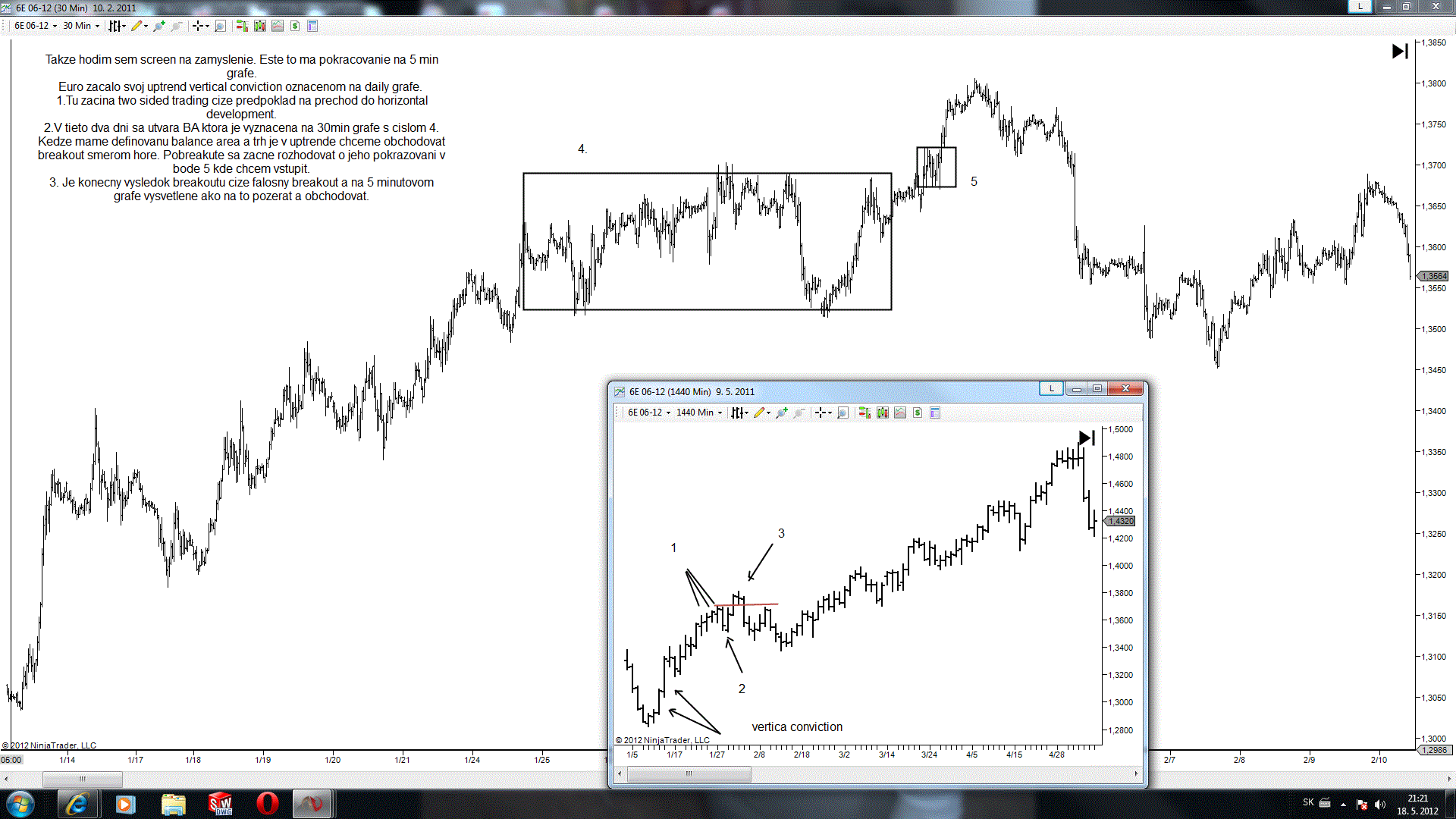Open chart style bars menu on main toolbar
Screen dimensions: 1456x819
117,26
